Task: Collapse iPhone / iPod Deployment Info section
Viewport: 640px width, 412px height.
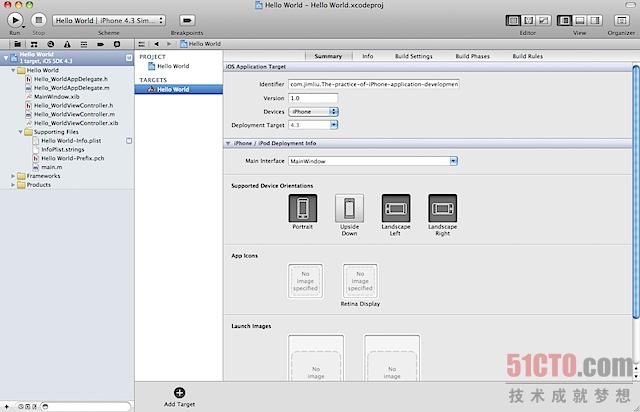Action: [228, 143]
